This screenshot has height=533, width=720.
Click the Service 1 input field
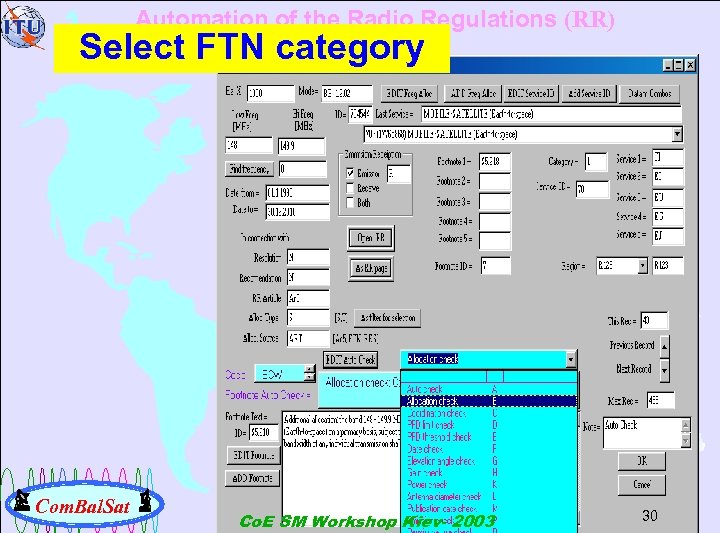point(668,158)
